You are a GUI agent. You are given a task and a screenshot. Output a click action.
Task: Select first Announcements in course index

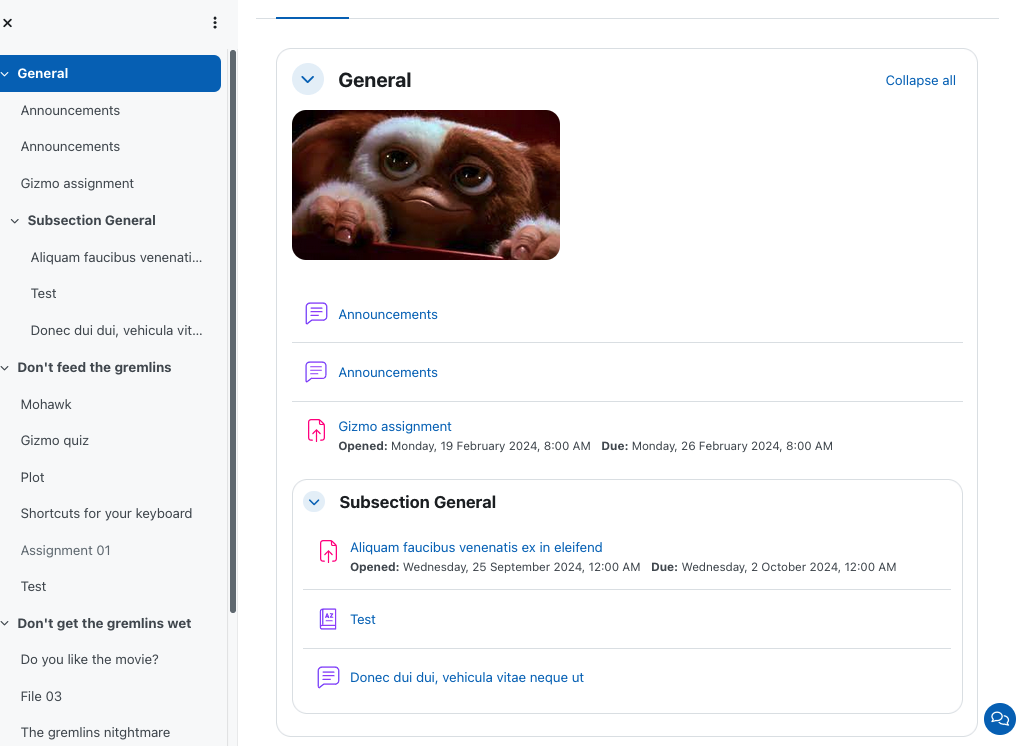(x=70, y=111)
